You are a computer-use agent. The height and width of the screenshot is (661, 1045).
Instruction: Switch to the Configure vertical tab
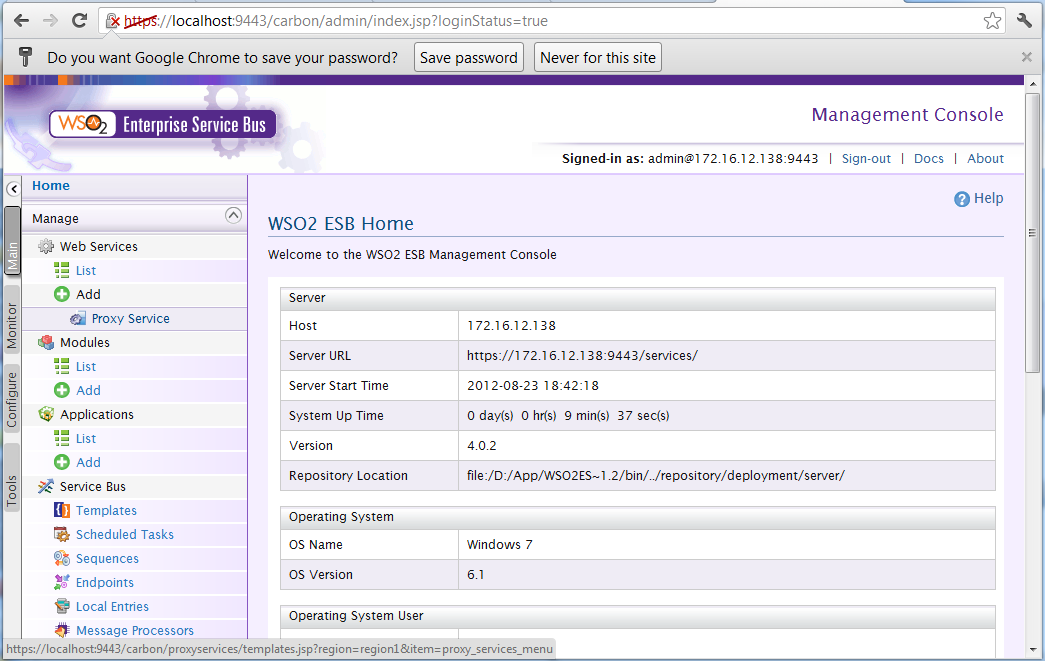click(x=12, y=398)
